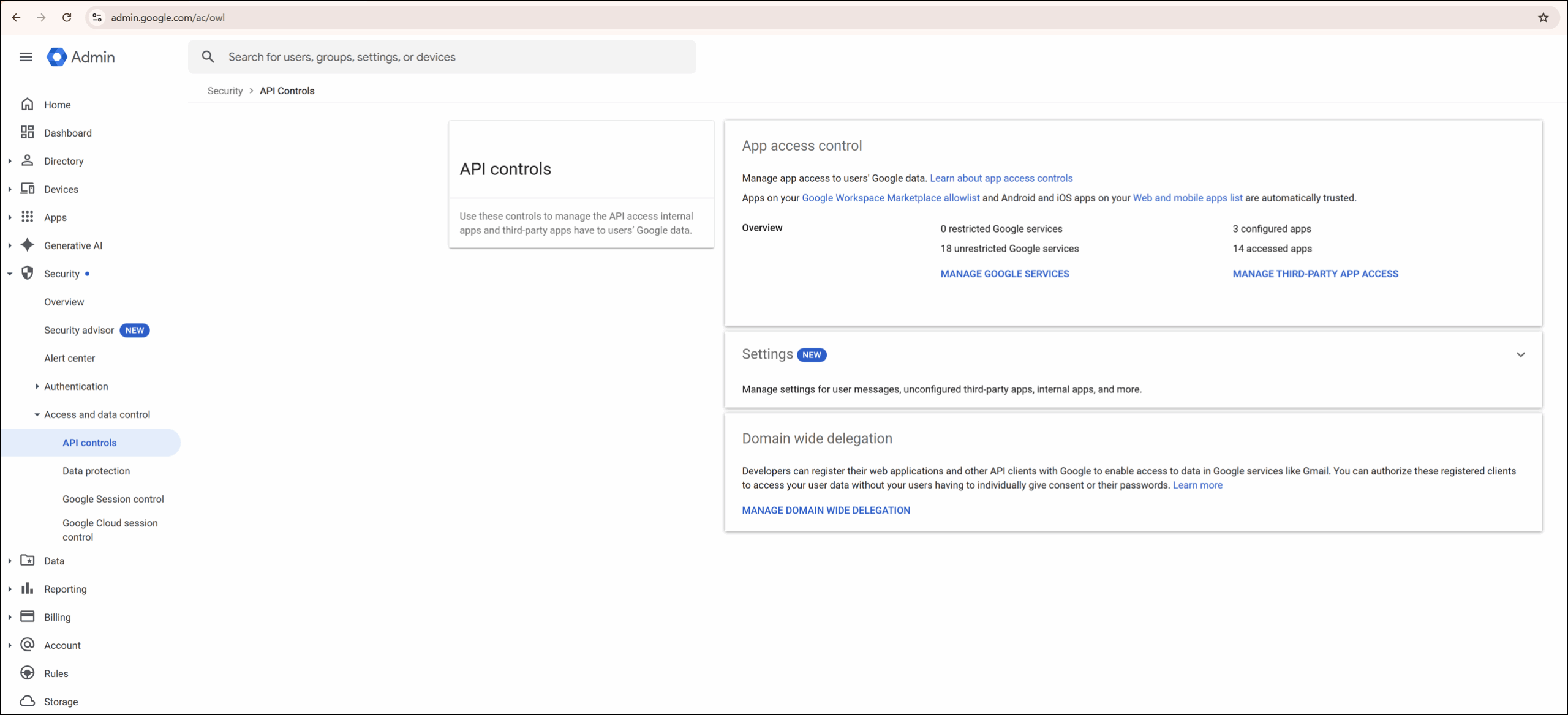The width and height of the screenshot is (1568, 715).
Task: Select Google Session control menu item
Action: coord(113,499)
